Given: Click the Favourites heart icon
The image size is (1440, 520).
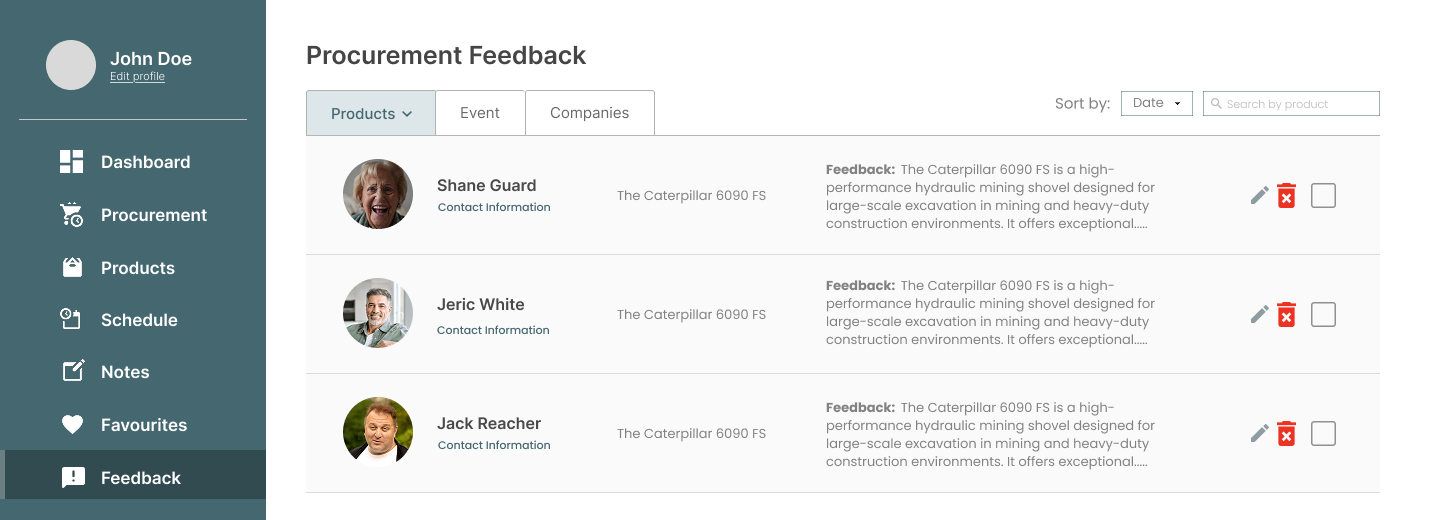Looking at the screenshot, I should pyautogui.click(x=73, y=425).
